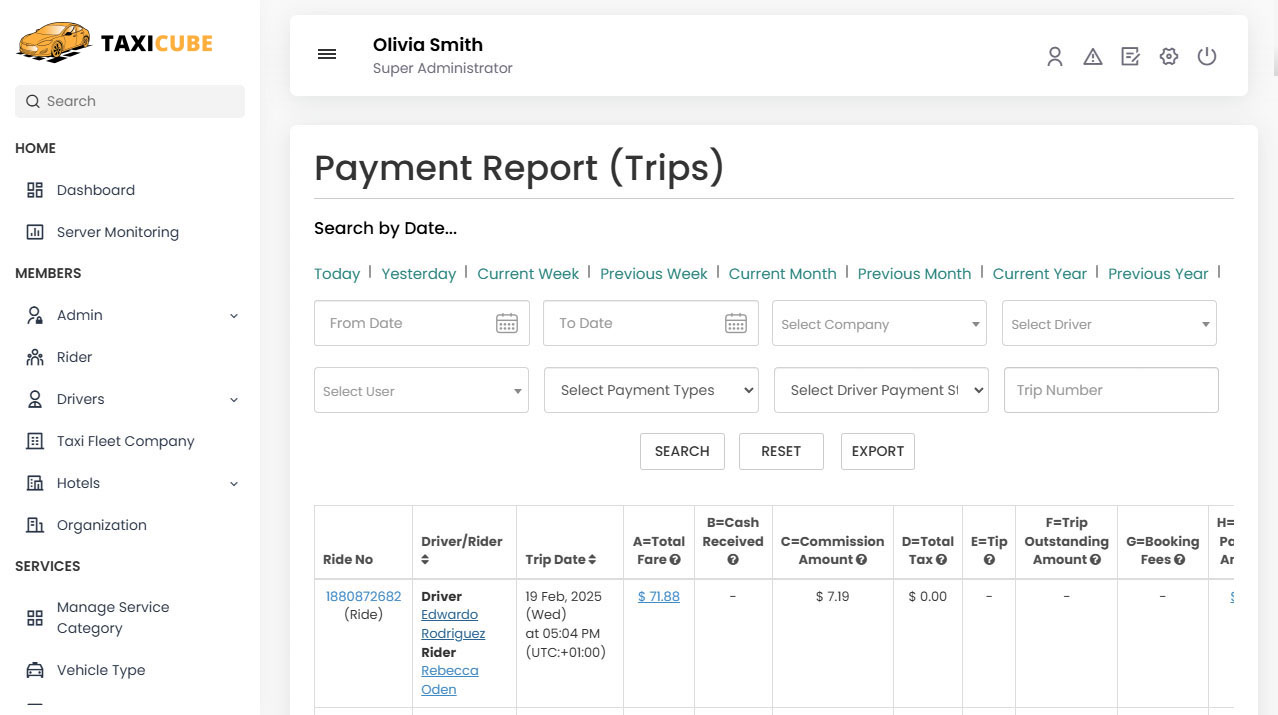Select the Previous Month filter
The image size is (1278, 715).
914,273
